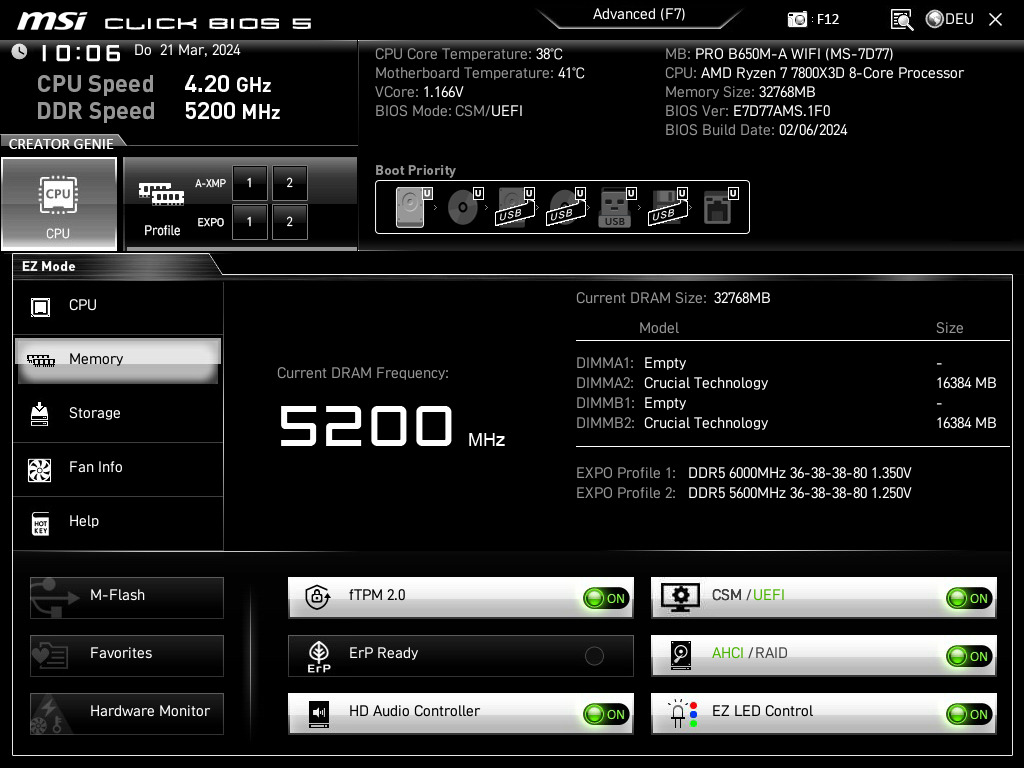Select the USB CD/DVD boot device icon
1024x768 pixels.
tap(566, 207)
